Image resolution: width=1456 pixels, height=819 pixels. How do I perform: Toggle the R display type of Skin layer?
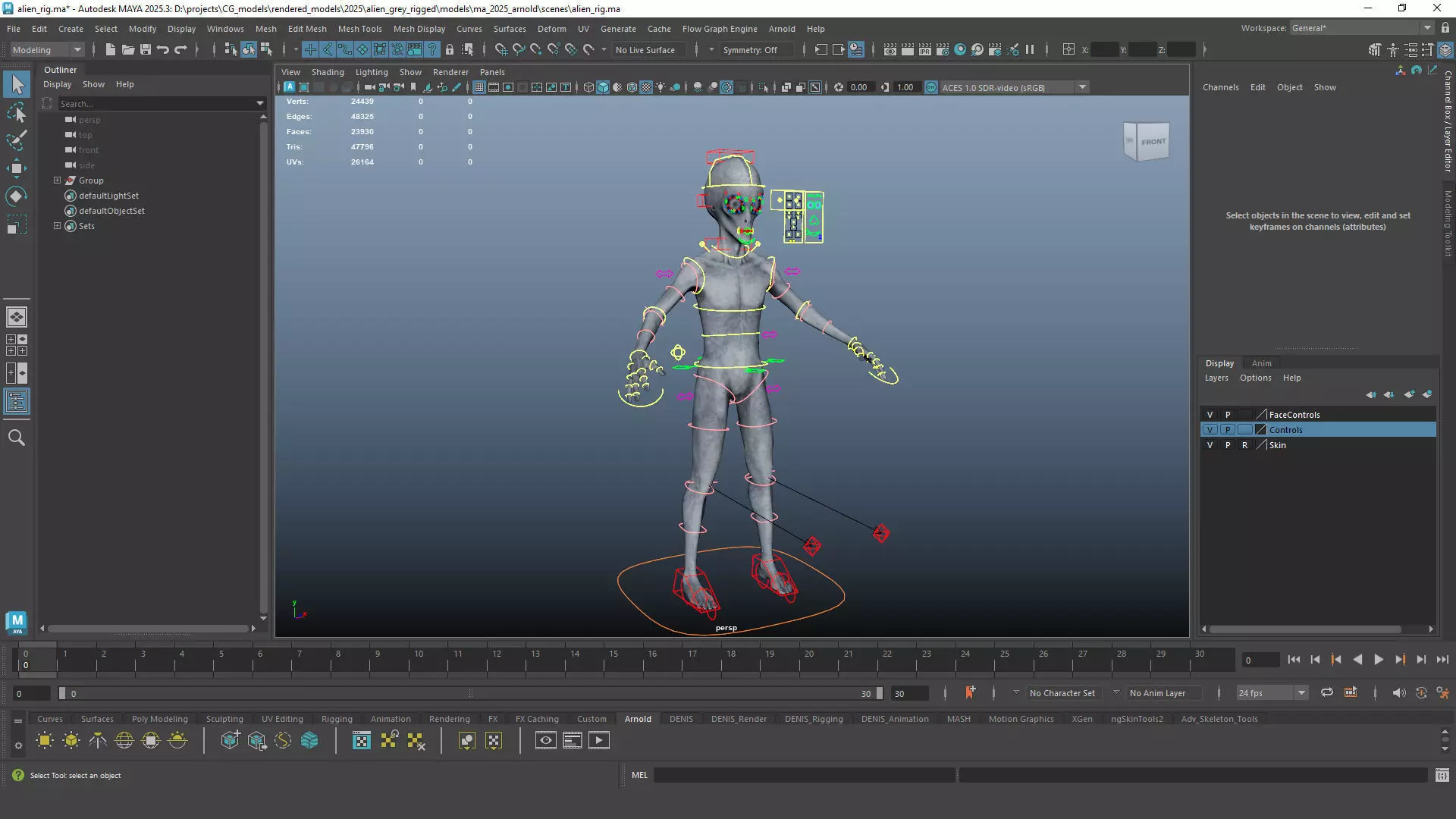point(1244,445)
